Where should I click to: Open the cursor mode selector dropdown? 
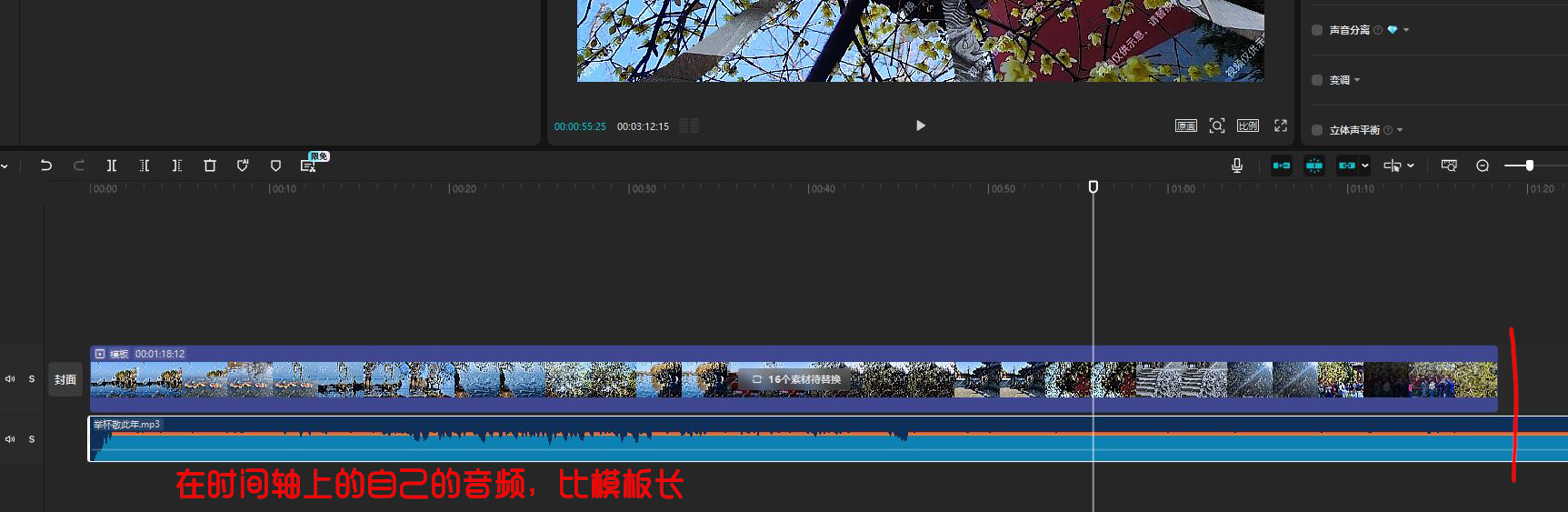[1410, 166]
